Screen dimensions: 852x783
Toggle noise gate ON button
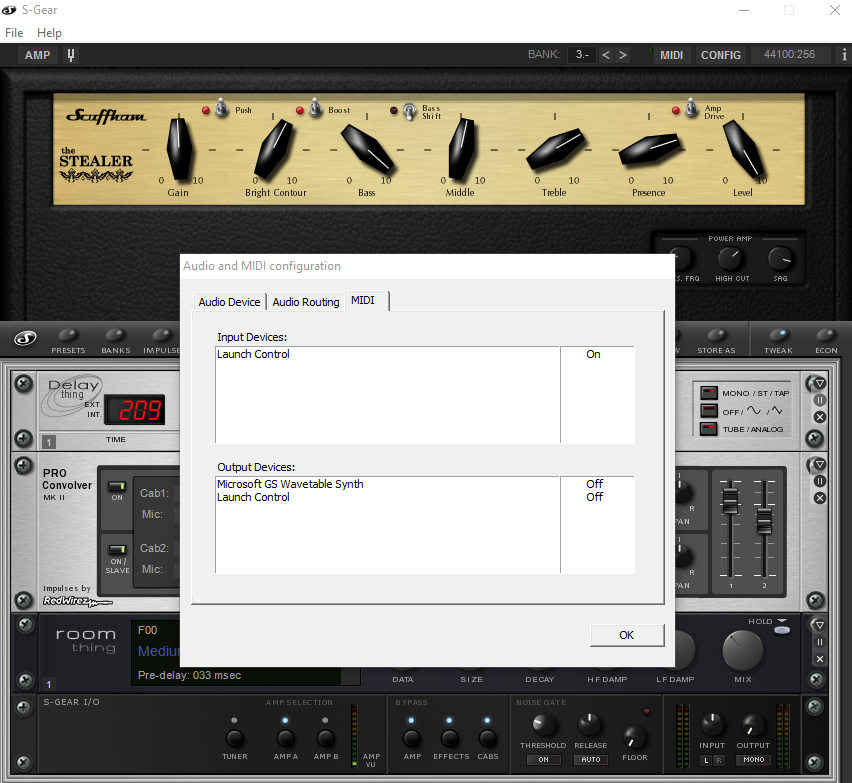(543, 760)
